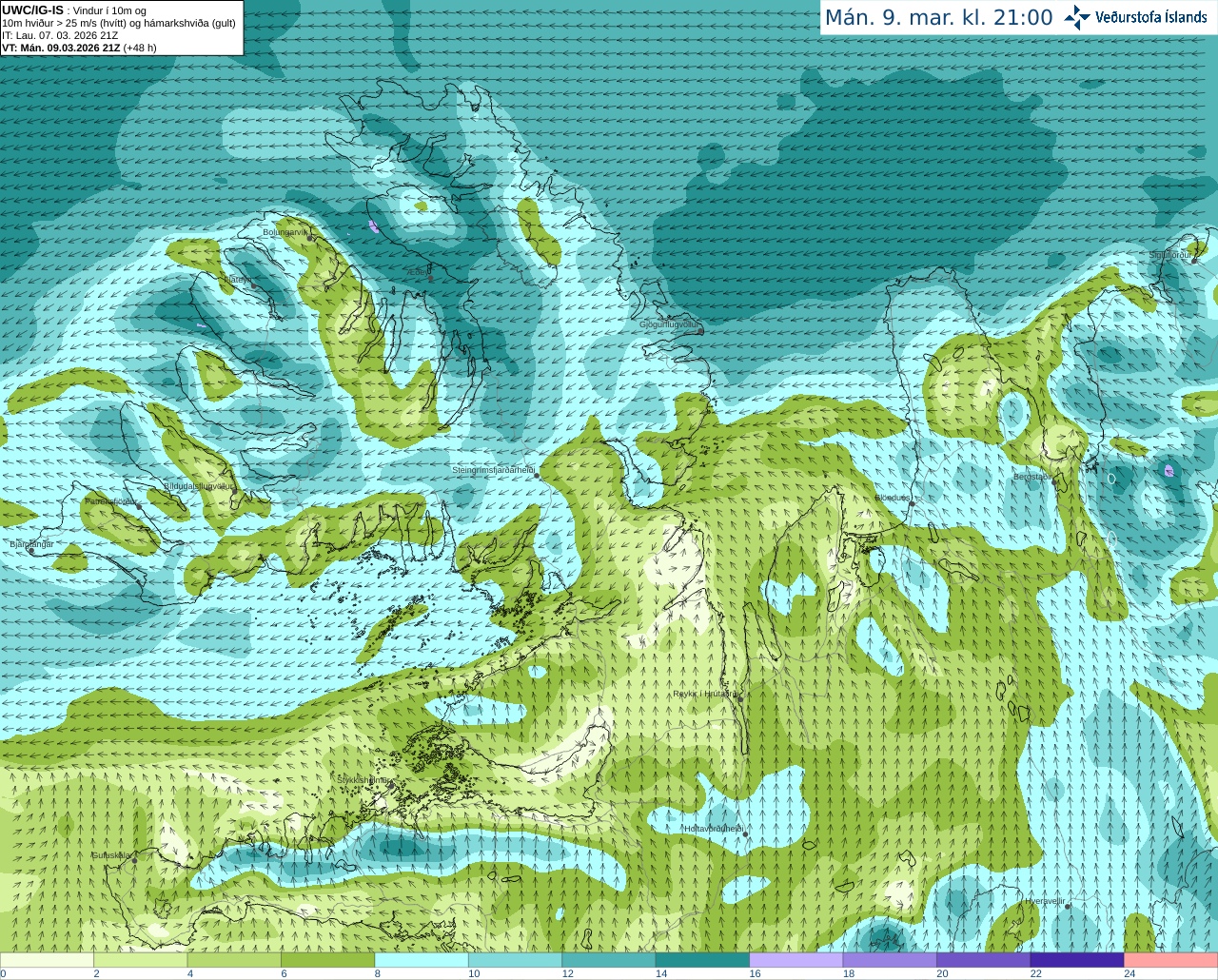The width and height of the screenshot is (1218, 980).
Task: Select the 18–20 m/s legend swatch
Action: (890, 960)
